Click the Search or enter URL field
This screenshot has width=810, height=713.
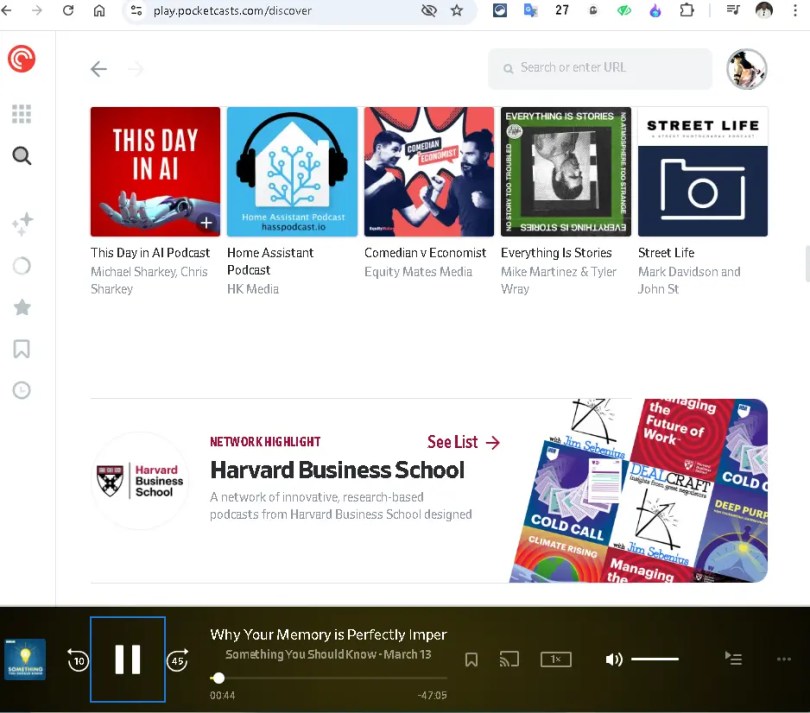coord(600,69)
